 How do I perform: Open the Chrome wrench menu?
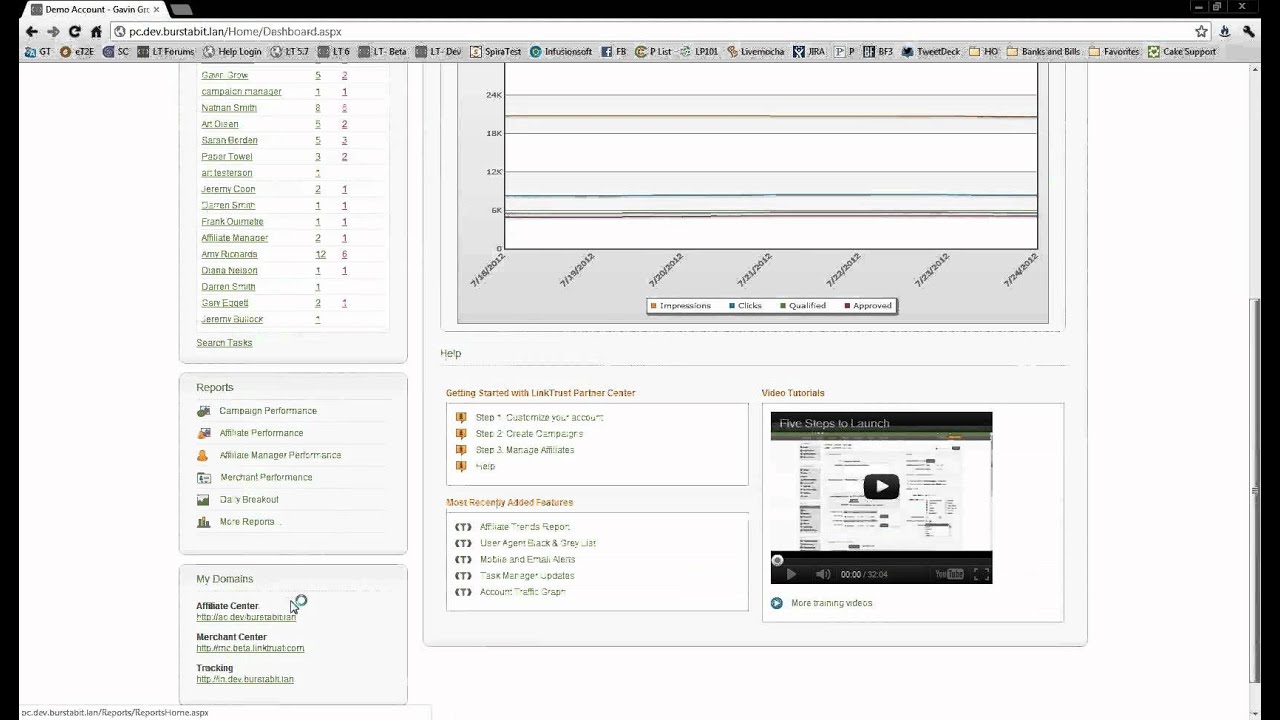[x=1249, y=32]
